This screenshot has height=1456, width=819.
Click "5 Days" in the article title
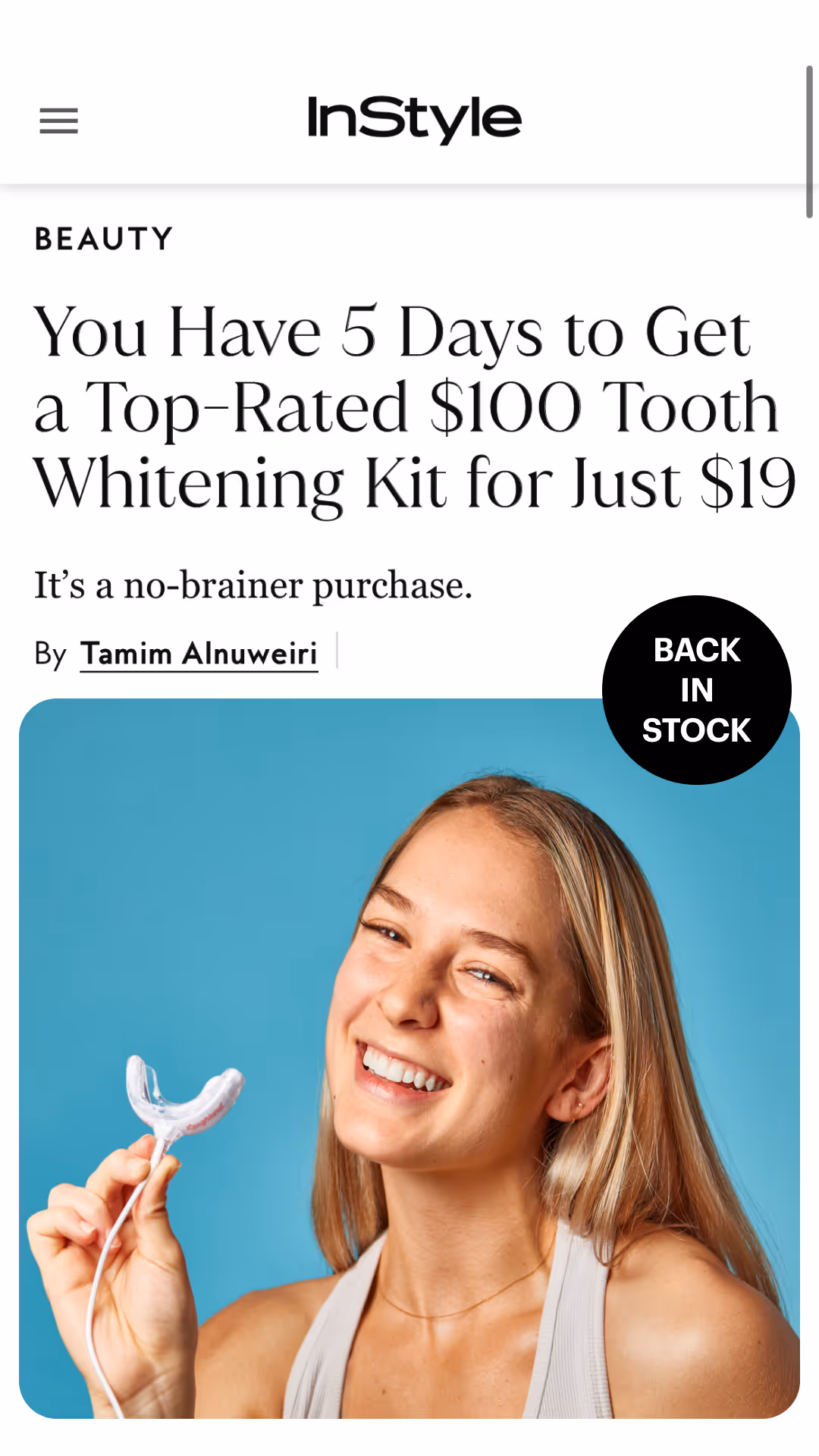[441, 332]
